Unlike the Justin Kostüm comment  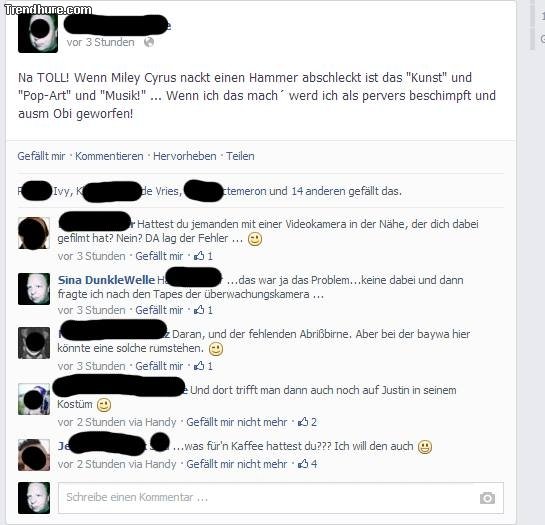(x=237, y=422)
